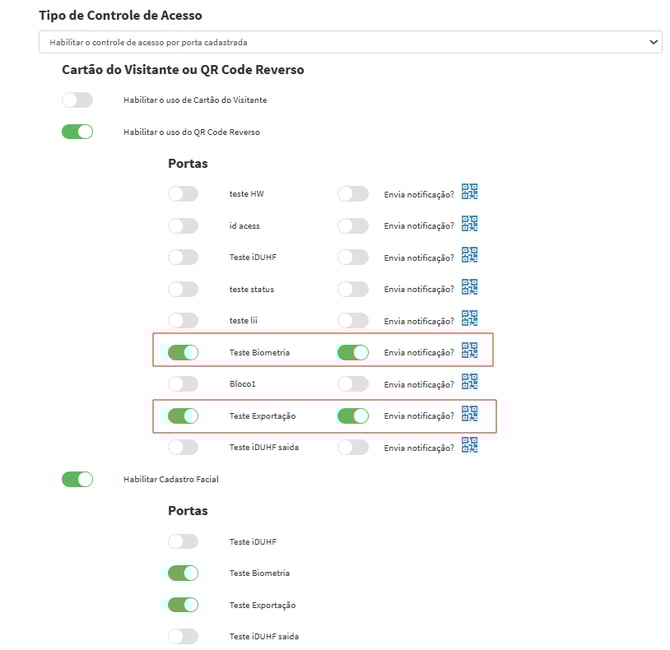This screenshot has height=650, width=670.
Task: Enable Teste iDUHF saida in facial doors
Action: [x=183, y=636]
